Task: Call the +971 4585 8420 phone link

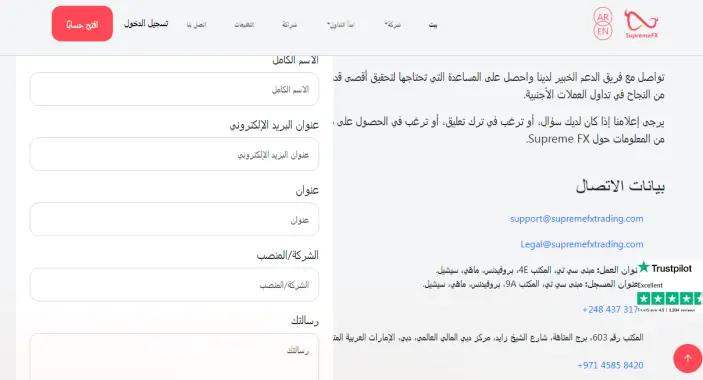Action: click(x=610, y=365)
